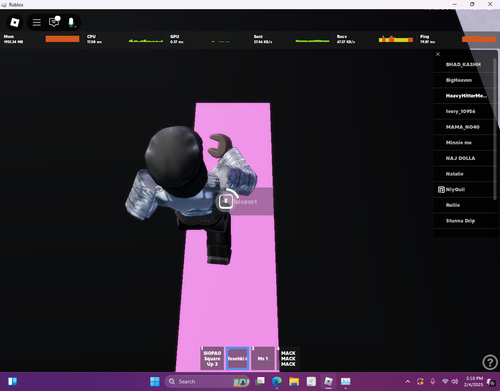
Task: Equip hotbar slot MACK MACK MACK
Action: coord(288,358)
